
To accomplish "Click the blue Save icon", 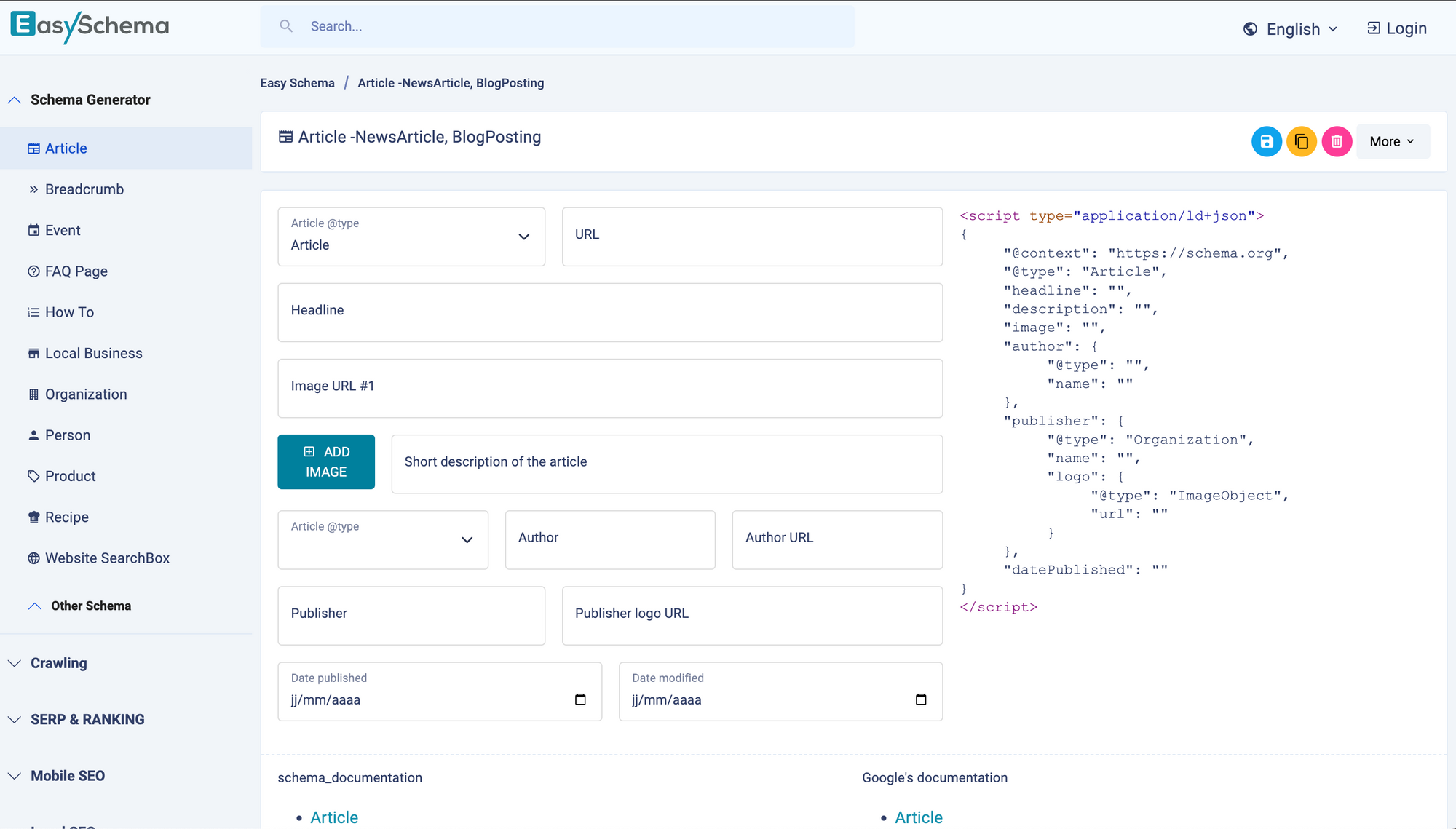I will (1267, 141).
